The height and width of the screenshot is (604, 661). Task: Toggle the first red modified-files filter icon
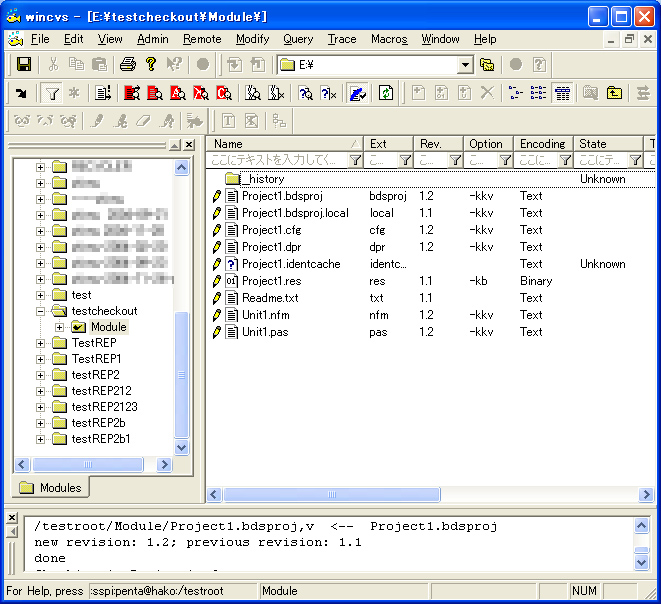click(132, 93)
